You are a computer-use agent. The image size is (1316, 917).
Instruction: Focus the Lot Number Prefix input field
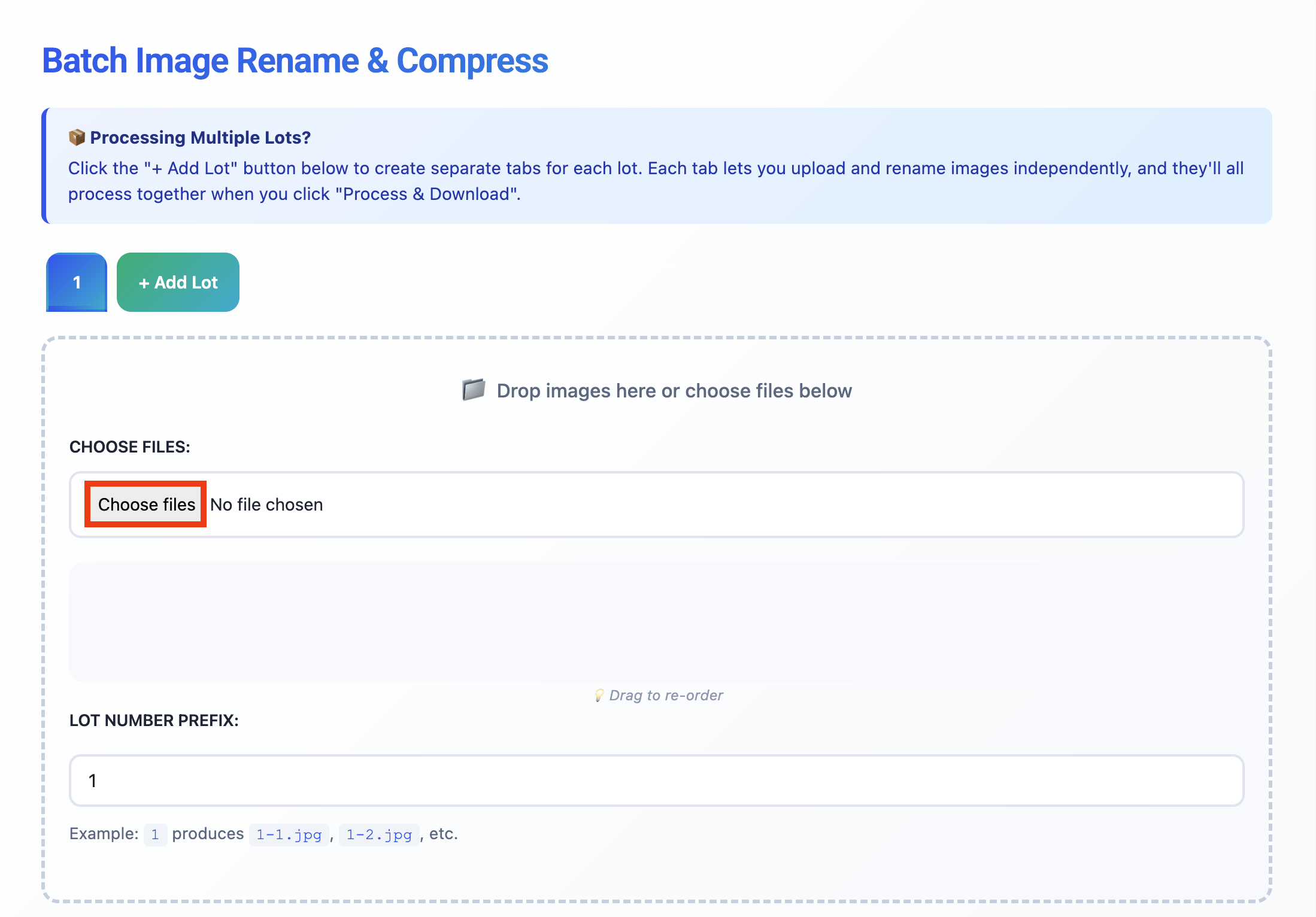[x=656, y=780]
